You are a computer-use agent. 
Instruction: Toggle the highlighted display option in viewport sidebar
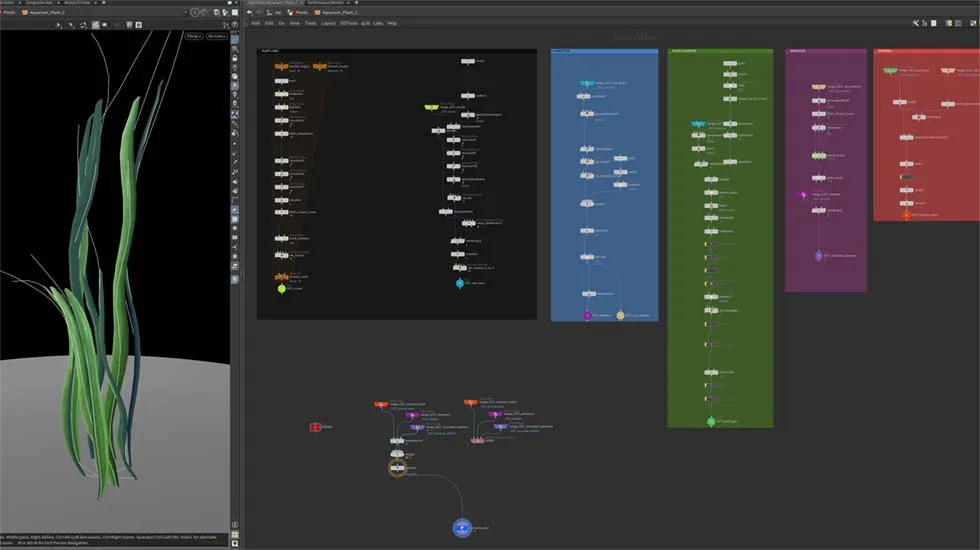pos(235,211)
